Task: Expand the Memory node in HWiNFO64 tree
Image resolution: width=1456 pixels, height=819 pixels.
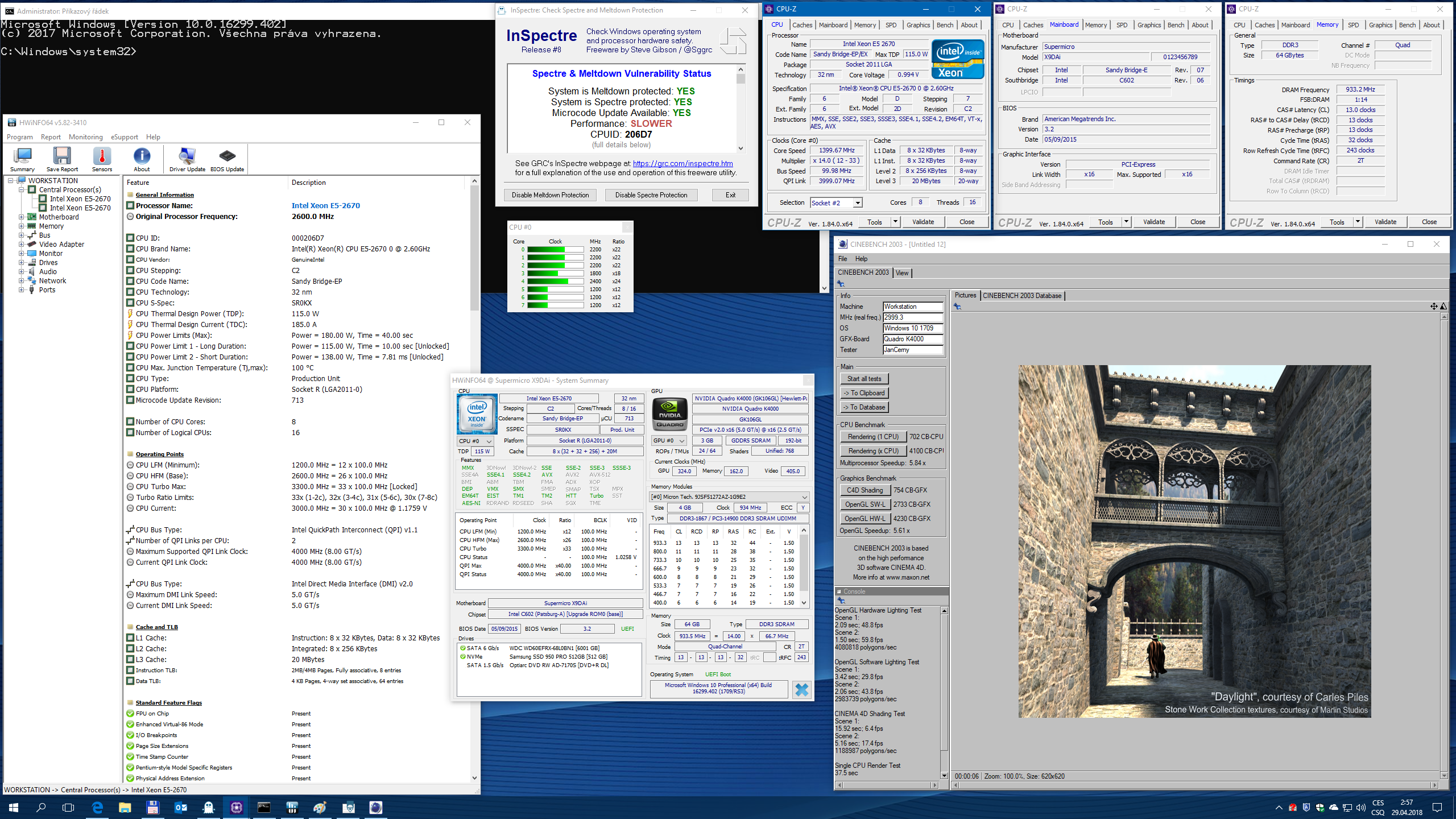Action: coord(22,226)
